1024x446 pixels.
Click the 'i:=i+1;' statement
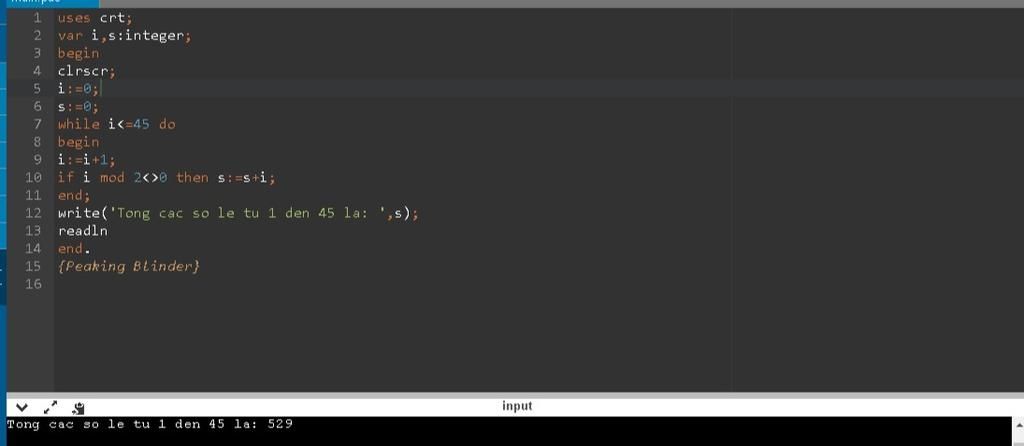tap(86, 159)
